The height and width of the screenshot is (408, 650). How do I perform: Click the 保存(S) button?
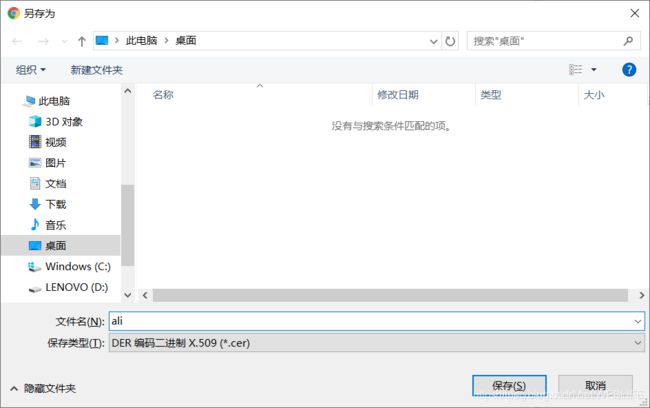click(509, 386)
